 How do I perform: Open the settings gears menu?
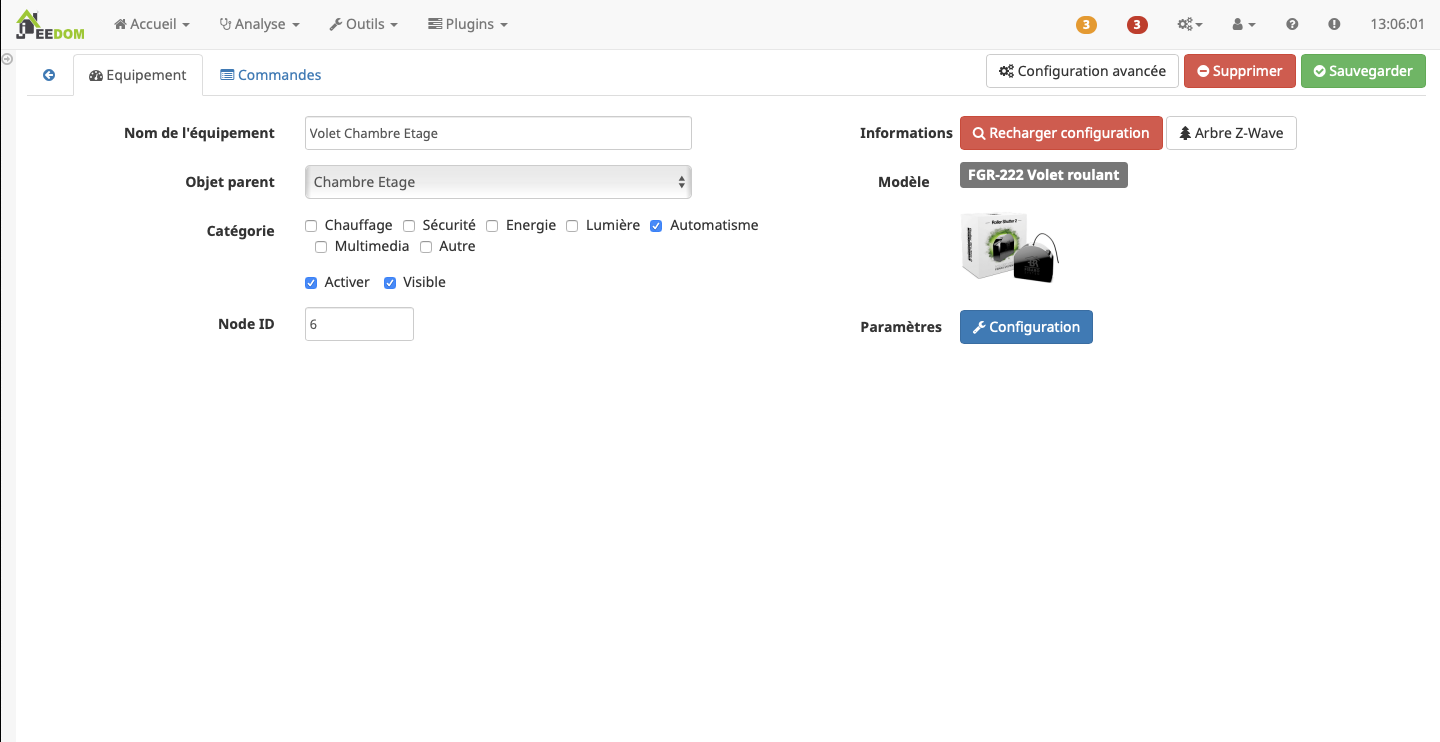pyautogui.click(x=1190, y=25)
